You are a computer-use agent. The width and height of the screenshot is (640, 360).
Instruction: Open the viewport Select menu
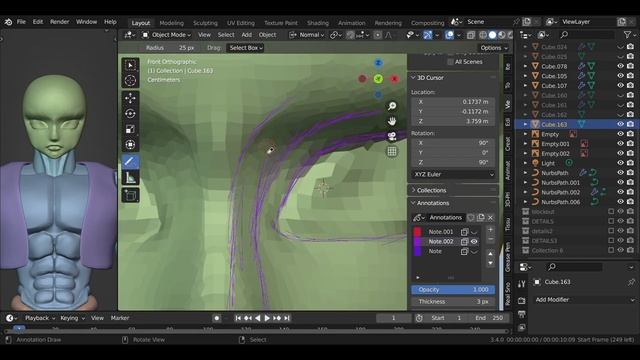coord(226,35)
